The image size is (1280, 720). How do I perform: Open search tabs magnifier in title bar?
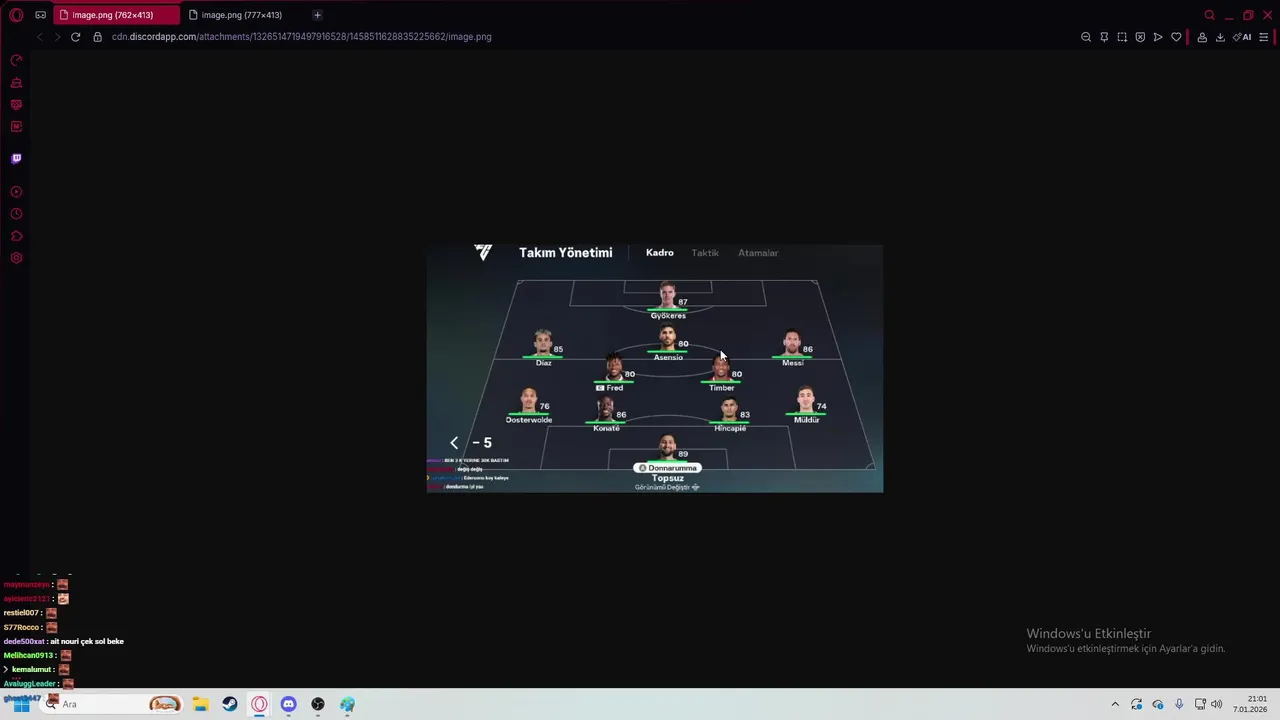click(x=1209, y=15)
